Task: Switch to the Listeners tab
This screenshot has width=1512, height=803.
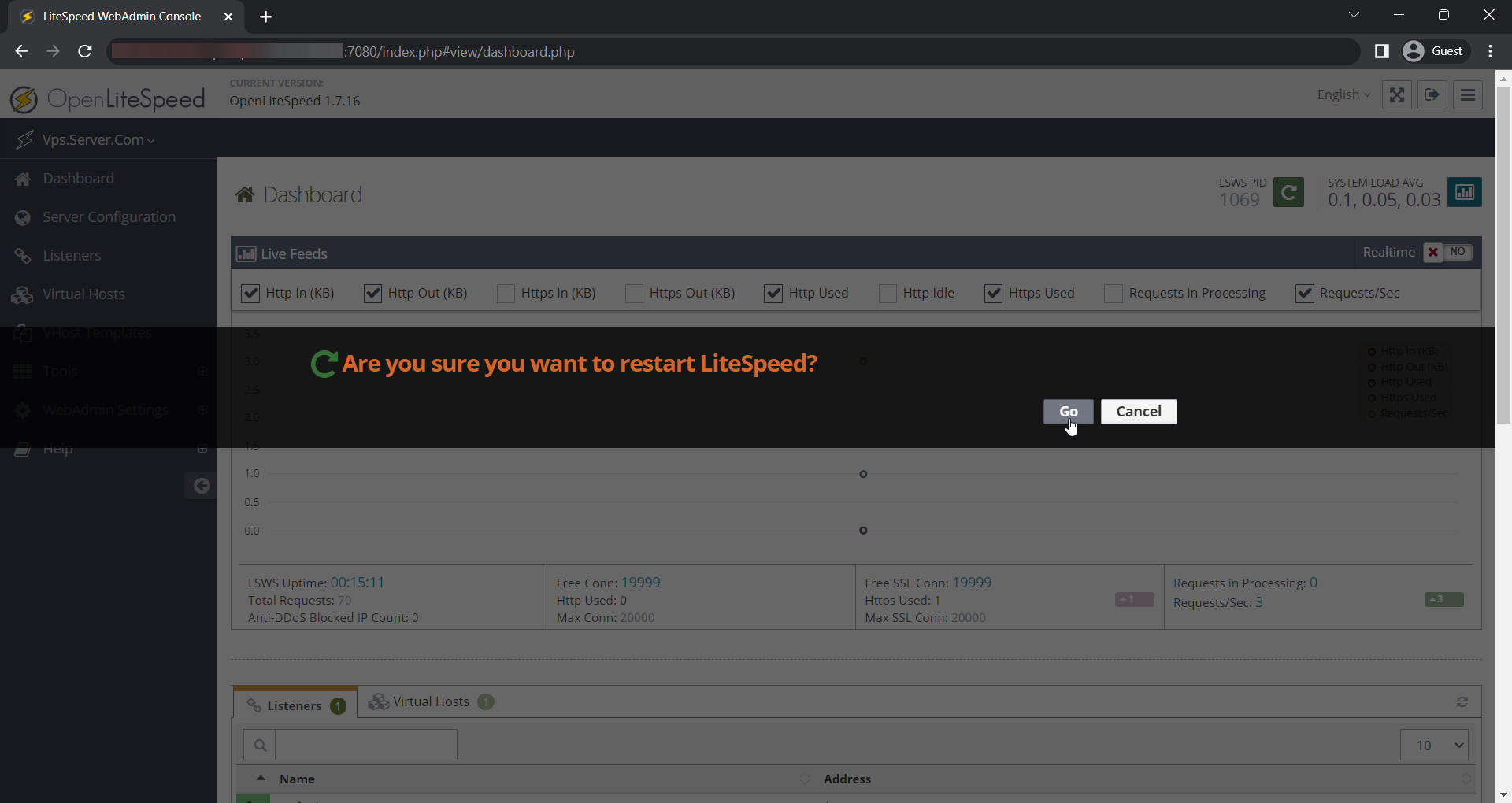Action: click(295, 705)
